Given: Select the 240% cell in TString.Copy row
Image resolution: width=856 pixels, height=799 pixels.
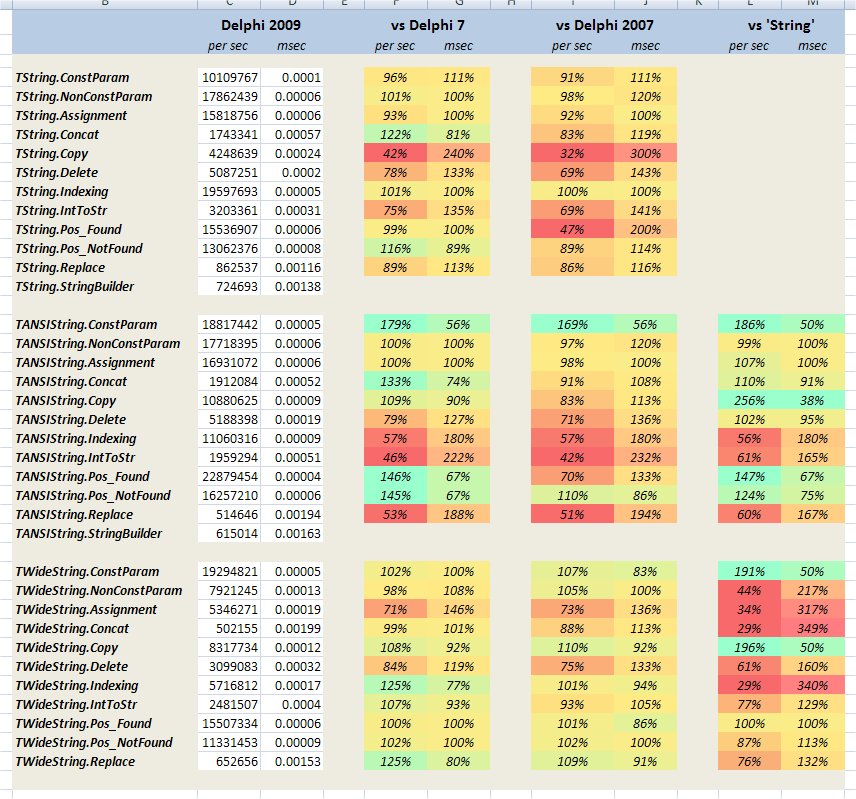Looking at the screenshot, I should [x=459, y=153].
